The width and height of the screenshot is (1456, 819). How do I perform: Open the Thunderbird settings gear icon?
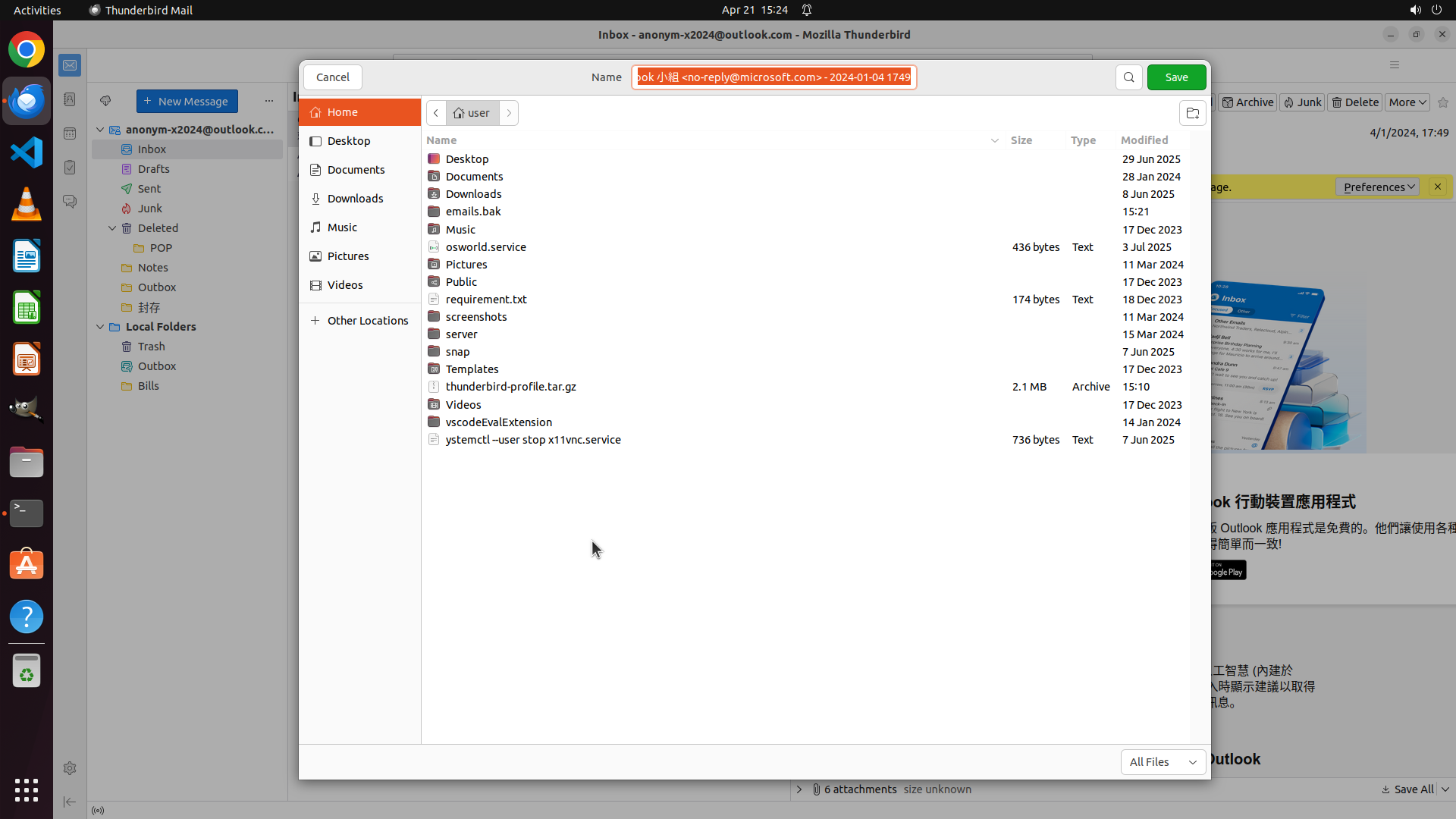coord(70,768)
